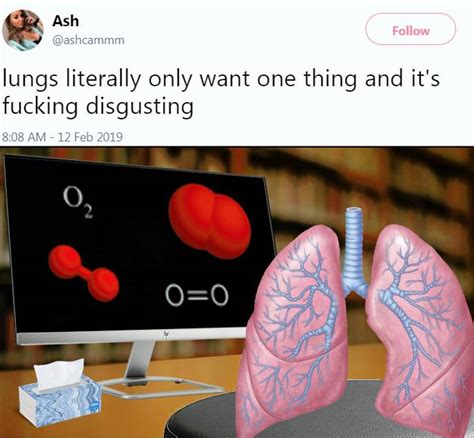This screenshot has width=474, height=438.
Task: Click the blue trachea between the lungs
Action: 355,252
